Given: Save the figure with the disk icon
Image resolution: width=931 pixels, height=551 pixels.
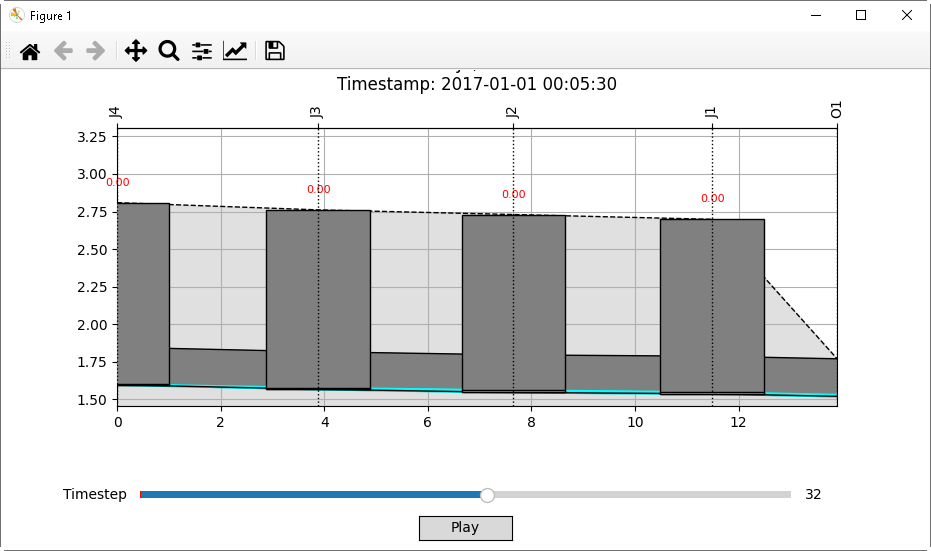Looking at the screenshot, I should click(x=275, y=51).
